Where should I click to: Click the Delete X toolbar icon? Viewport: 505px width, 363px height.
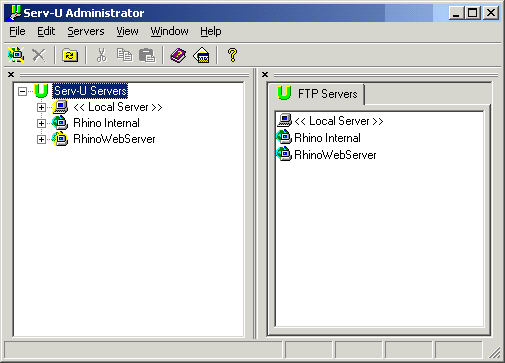[x=39, y=55]
